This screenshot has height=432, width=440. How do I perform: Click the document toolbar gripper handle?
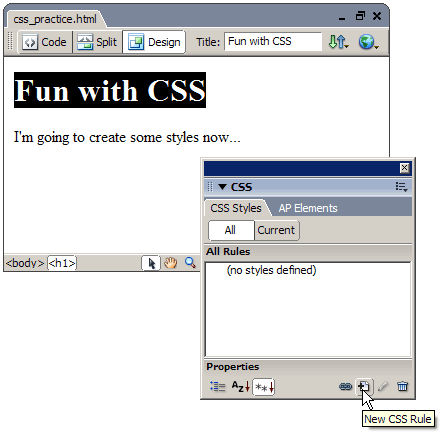11,41
